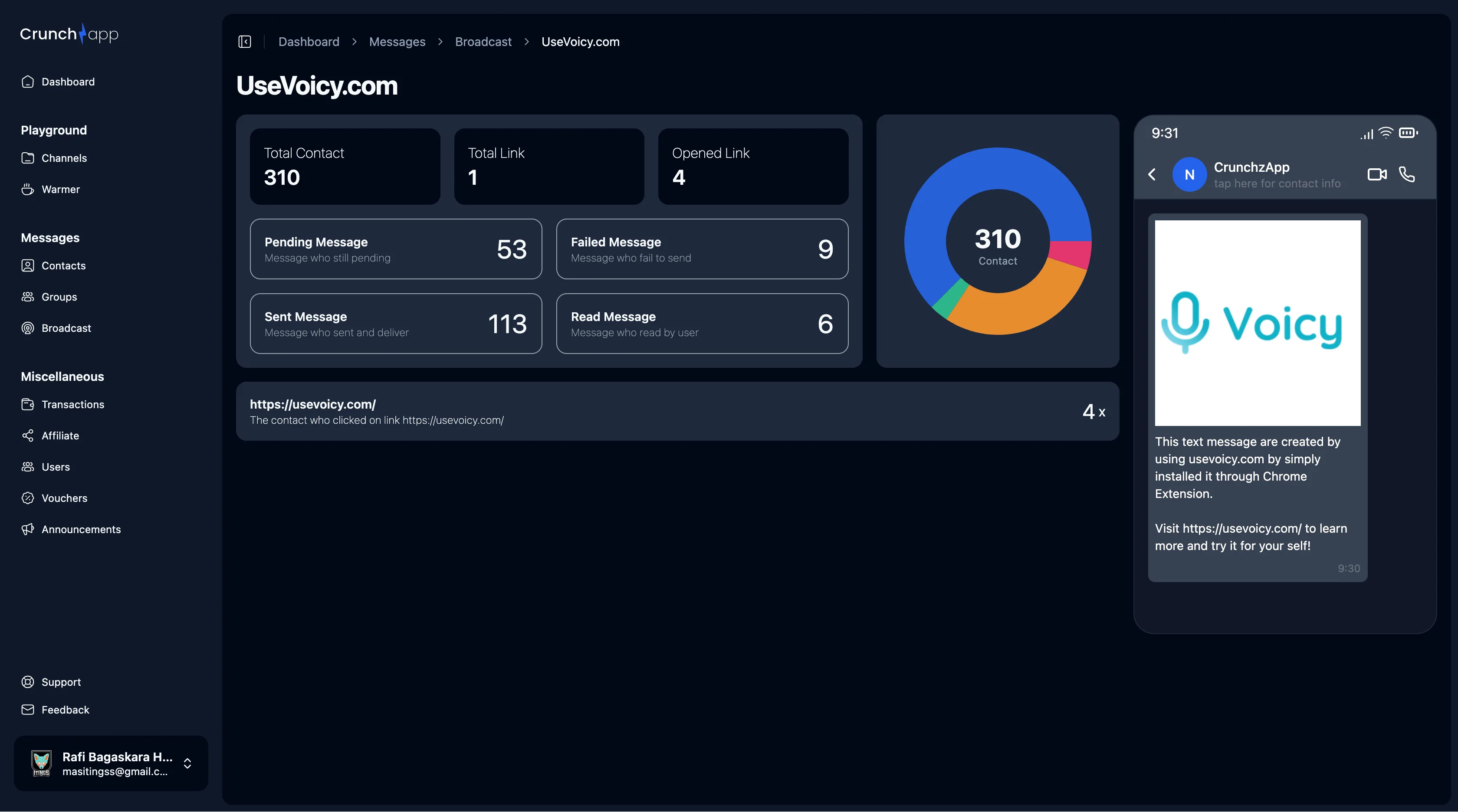Click 'tap here for contact info' text
The width and height of the screenshot is (1458, 812).
coord(1277,183)
